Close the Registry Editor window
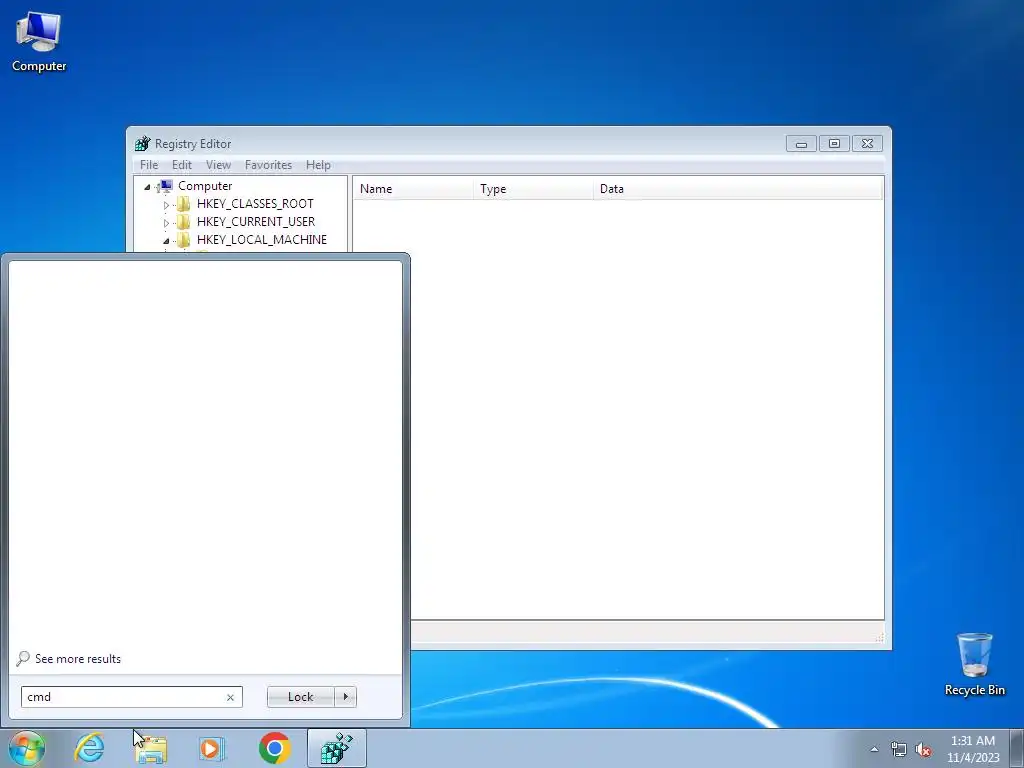Image resolution: width=1024 pixels, height=768 pixels. pyautogui.click(x=867, y=144)
